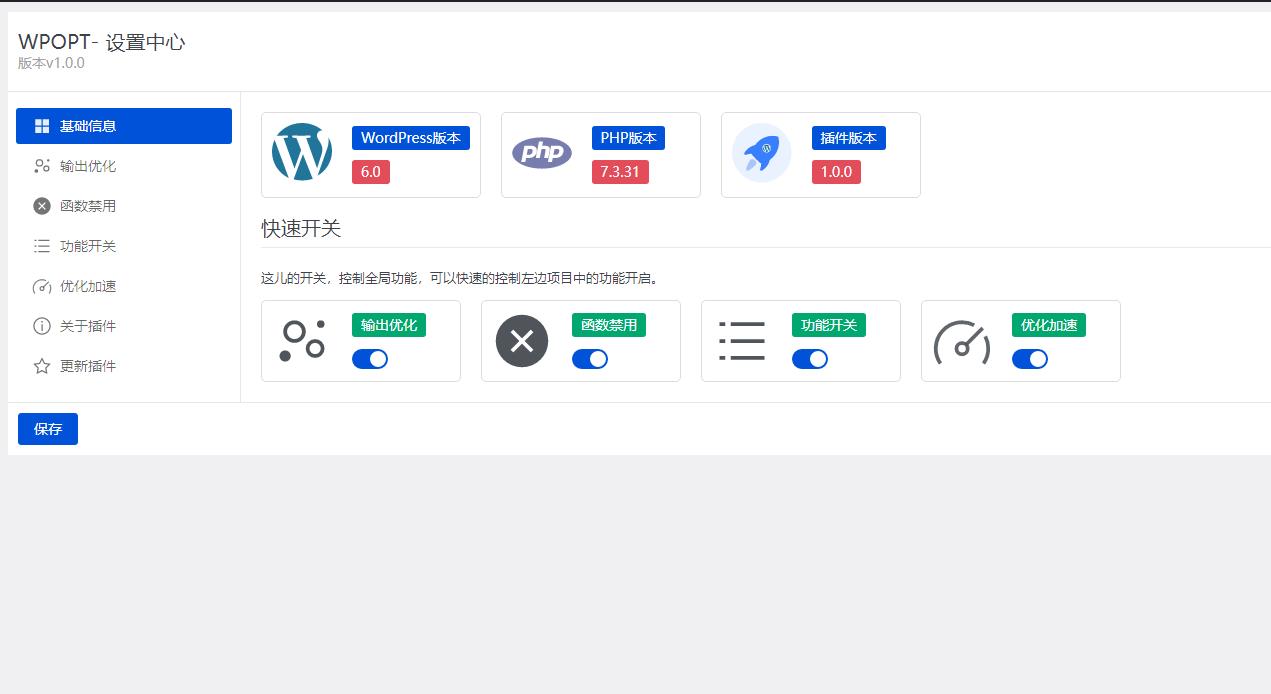This screenshot has width=1271, height=694.
Task: Click the large bubbles icon in 输出优化 card
Action: click(x=302, y=341)
